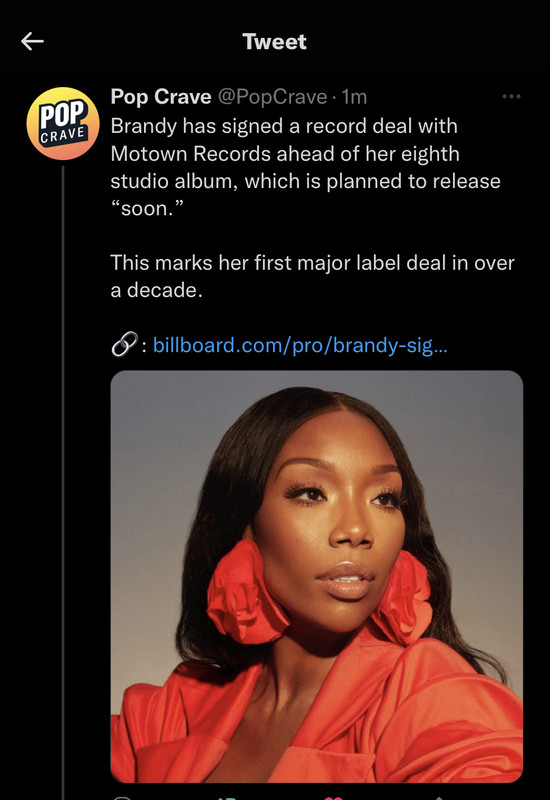Tap the 'Motown Records' text line

[285, 154]
